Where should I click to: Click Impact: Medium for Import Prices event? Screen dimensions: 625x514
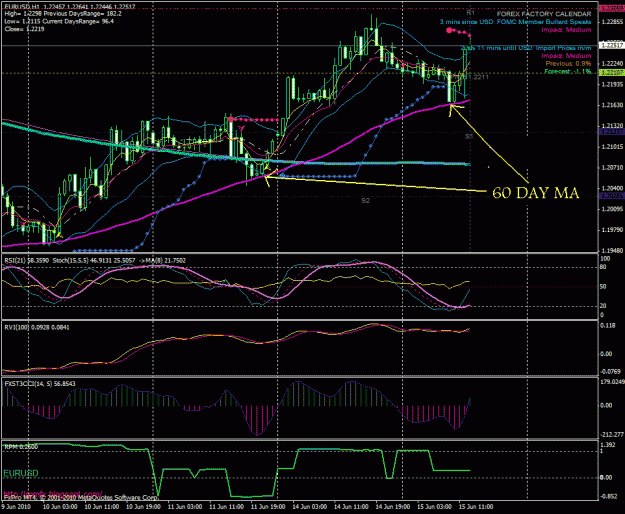point(566,56)
